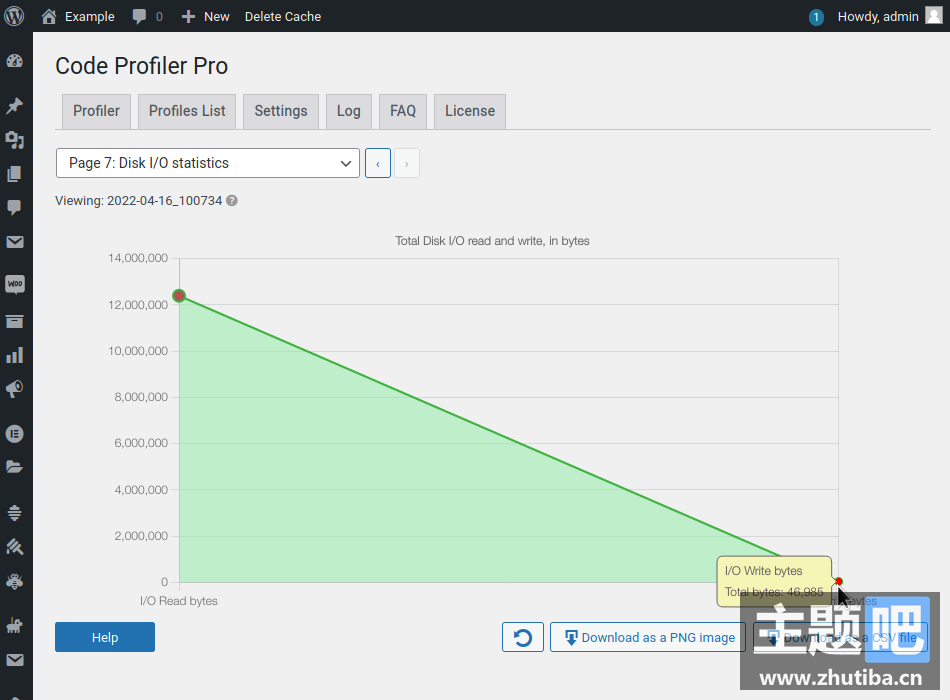Click the '14,000,000' y-axis value
Viewport: 950px width, 700px height.
tap(138, 258)
